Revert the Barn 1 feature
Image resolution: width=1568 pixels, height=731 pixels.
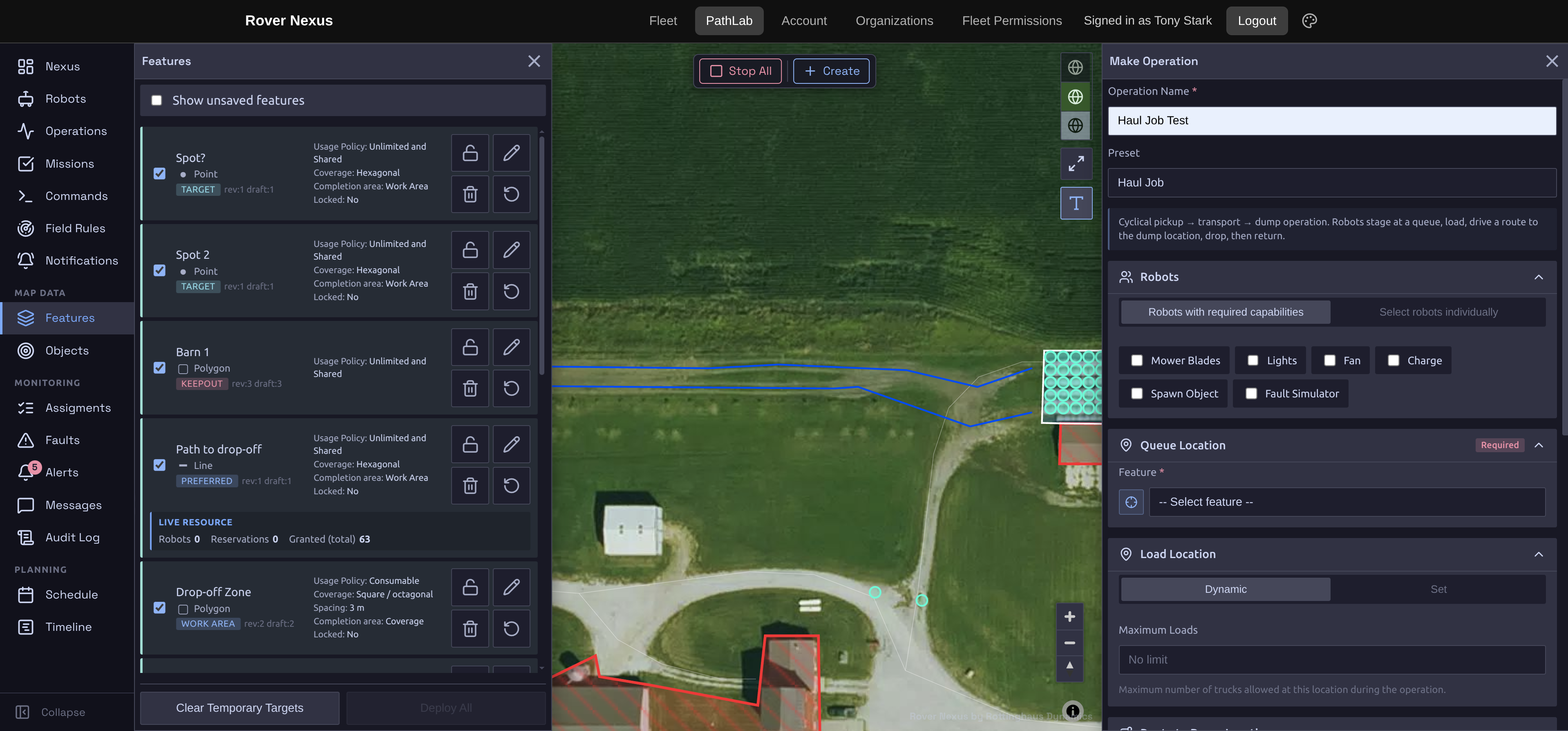[x=511, y=389]
